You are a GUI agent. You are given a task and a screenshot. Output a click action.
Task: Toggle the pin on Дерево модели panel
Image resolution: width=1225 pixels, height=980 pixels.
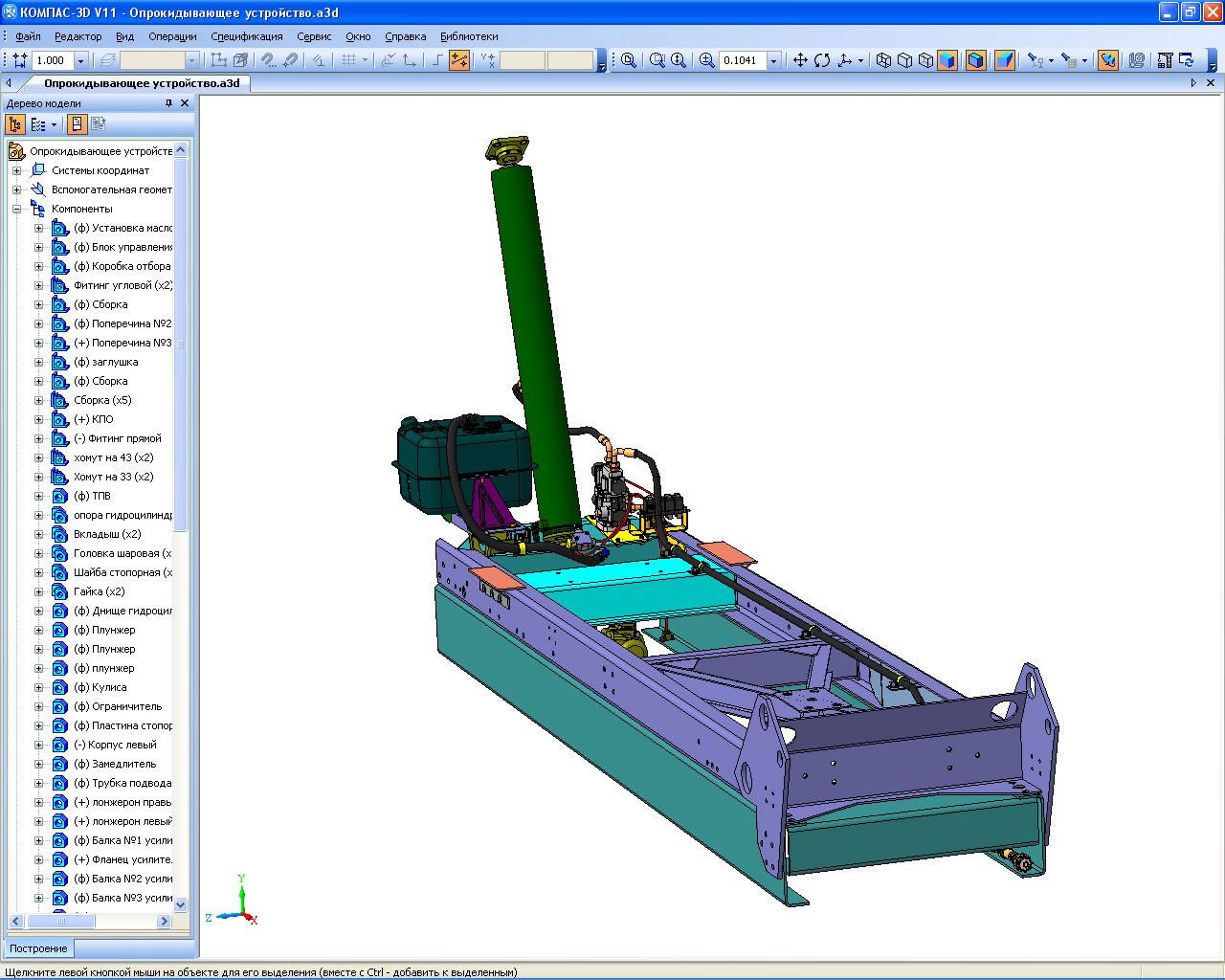(168, 103)
